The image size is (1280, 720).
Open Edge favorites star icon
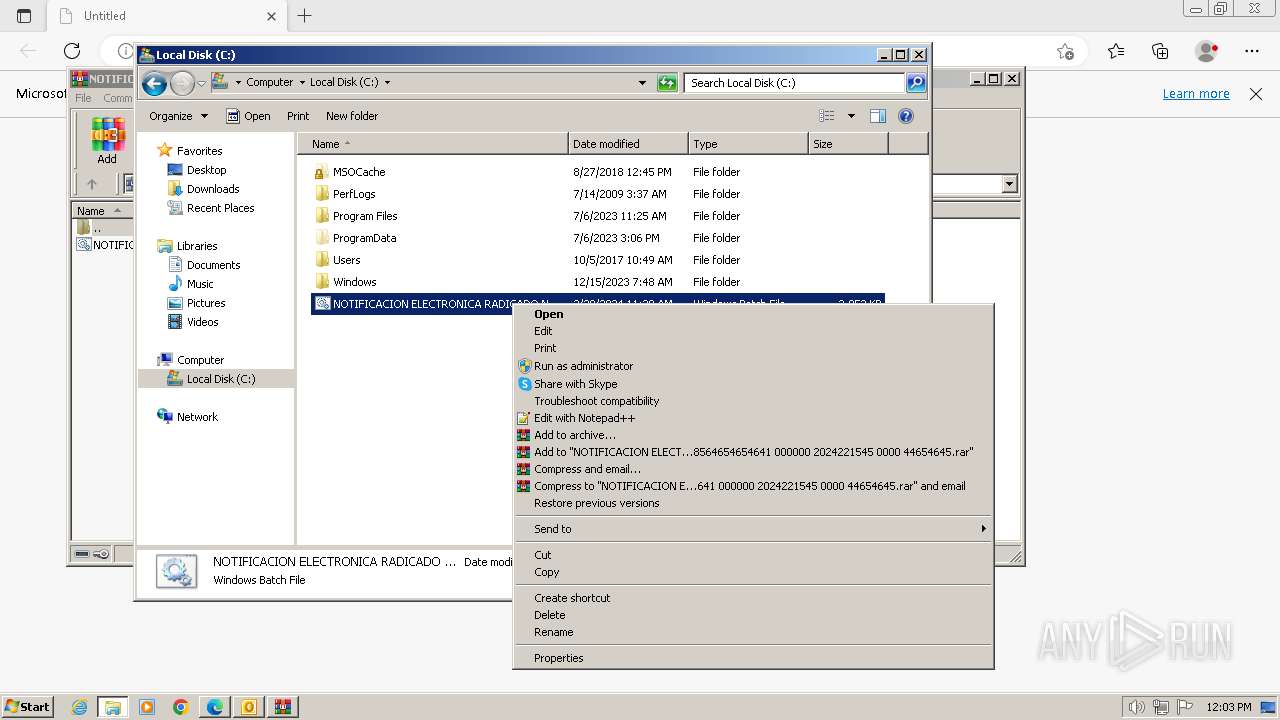(x=1116, y=51)
